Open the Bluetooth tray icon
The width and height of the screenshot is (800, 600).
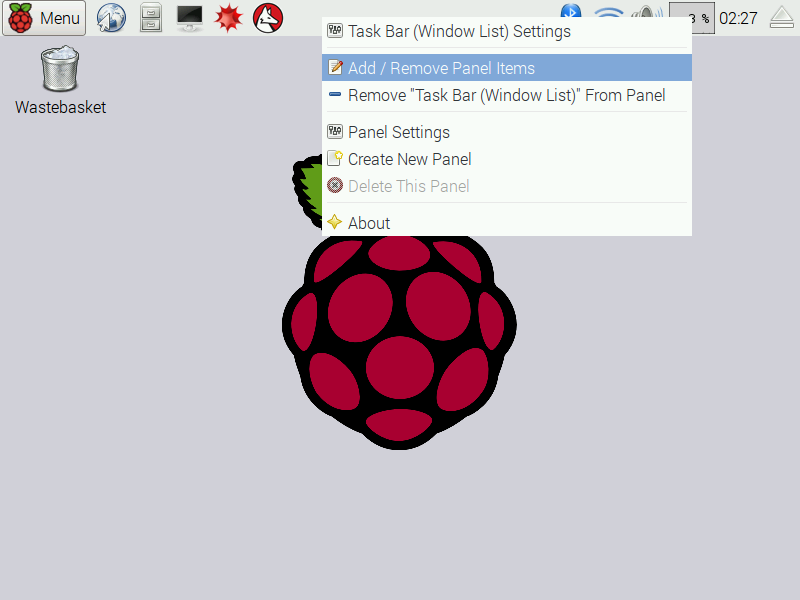pyautogui.click(x=570, y=13)
